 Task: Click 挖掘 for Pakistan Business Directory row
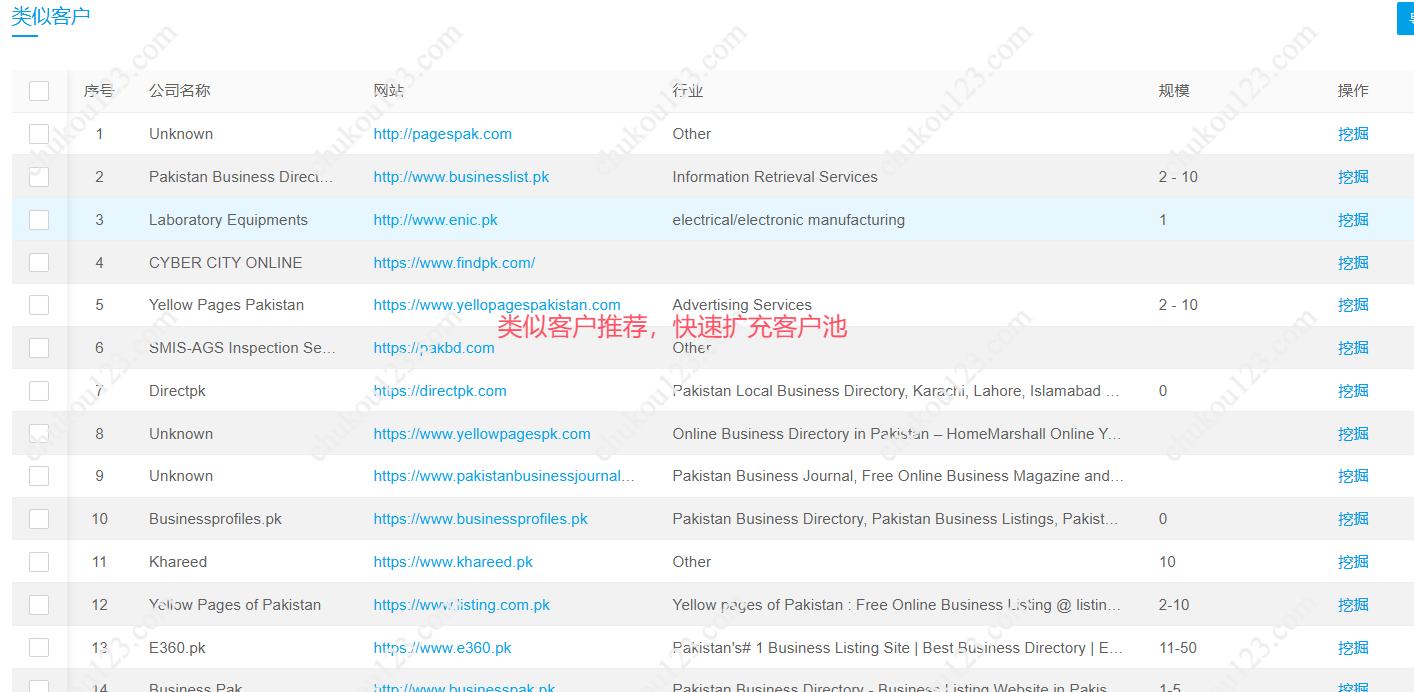point(1353,177)
